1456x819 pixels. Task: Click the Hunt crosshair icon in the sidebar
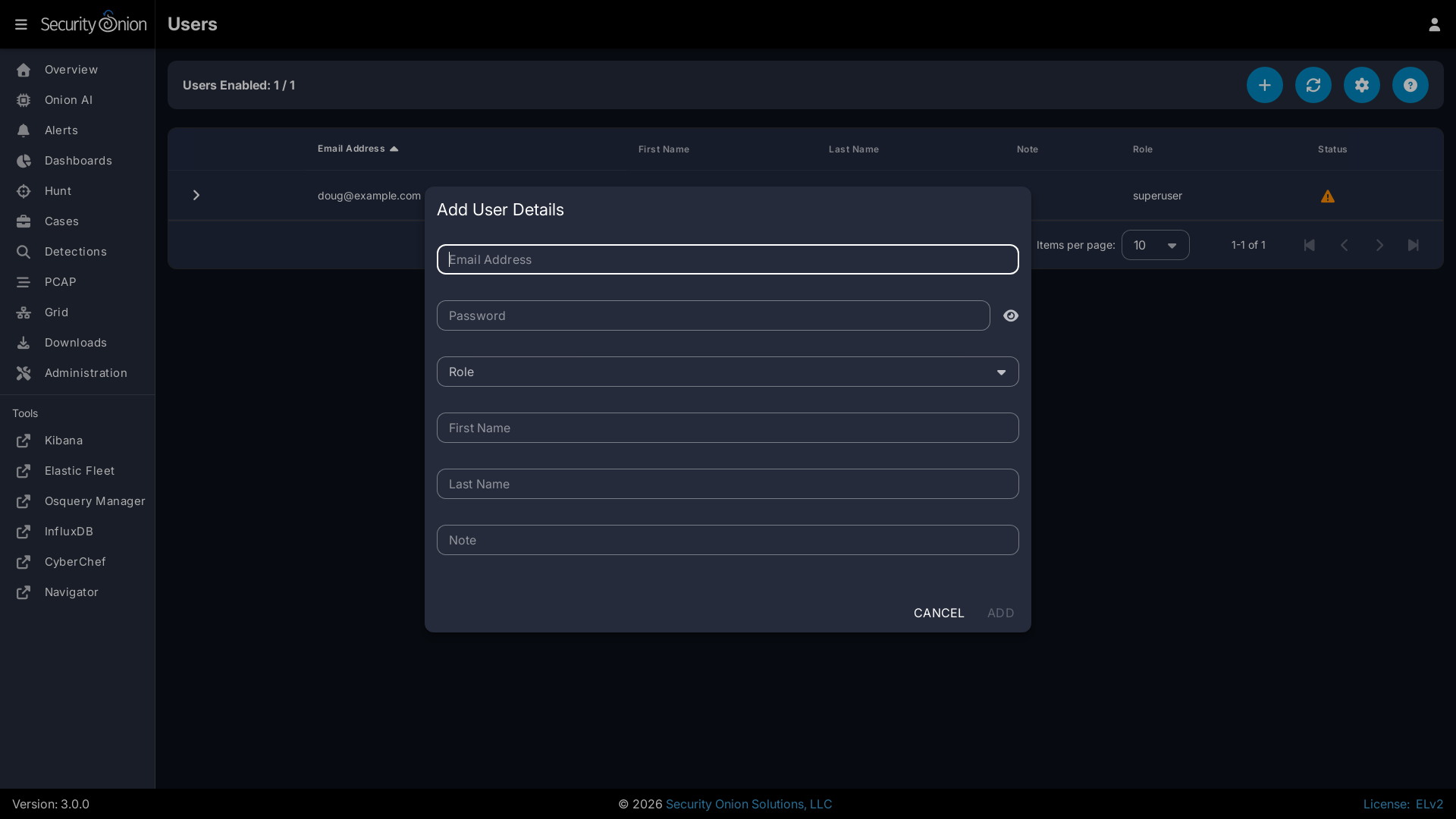click(24, 191)
